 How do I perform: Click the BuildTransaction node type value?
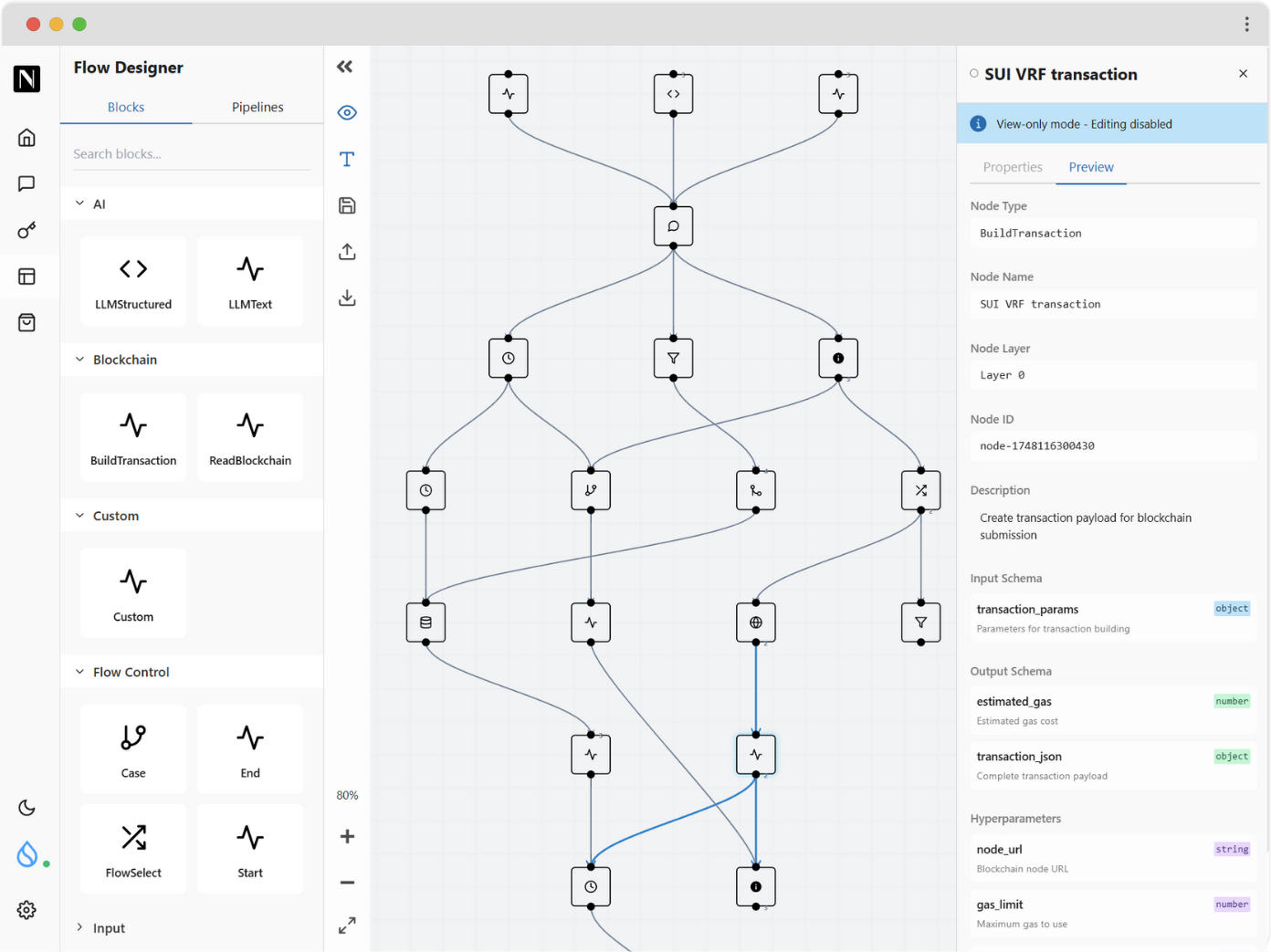click(x=1113, y=234)
